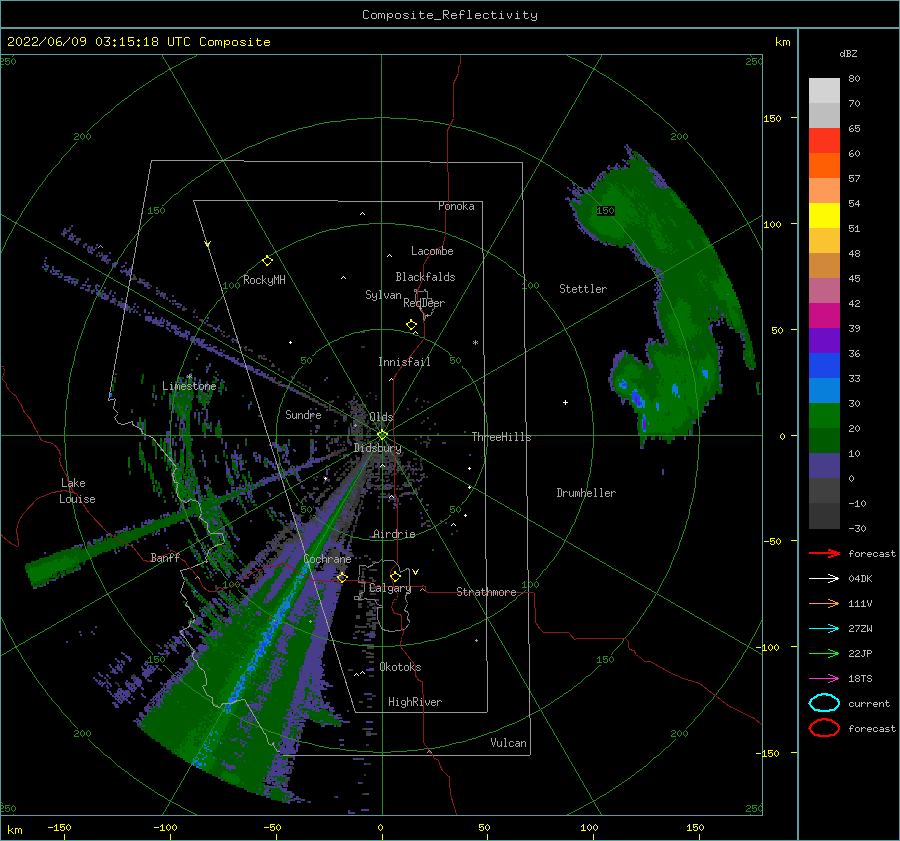Click the yellow radar site marker at center
Screen dimensions: 900x841
[x=382, y=435]
